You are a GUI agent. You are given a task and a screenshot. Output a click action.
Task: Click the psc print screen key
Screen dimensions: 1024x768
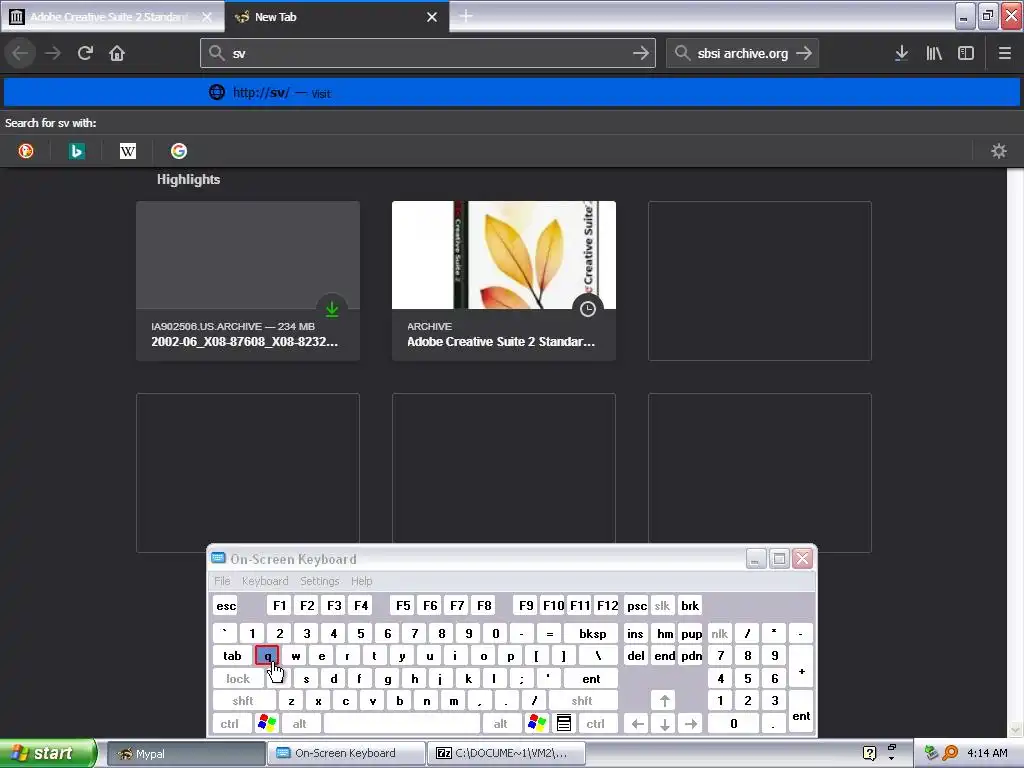tap(637, 605)
